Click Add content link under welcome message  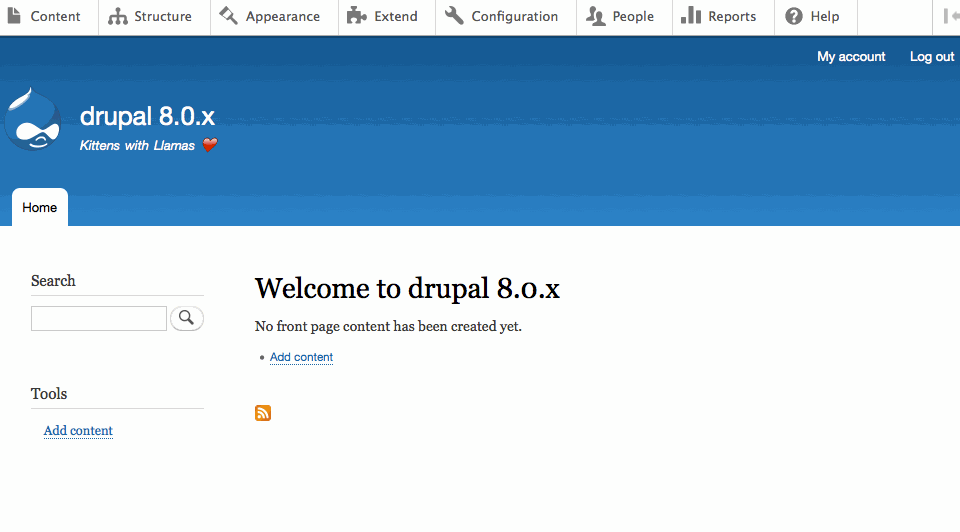301,357
